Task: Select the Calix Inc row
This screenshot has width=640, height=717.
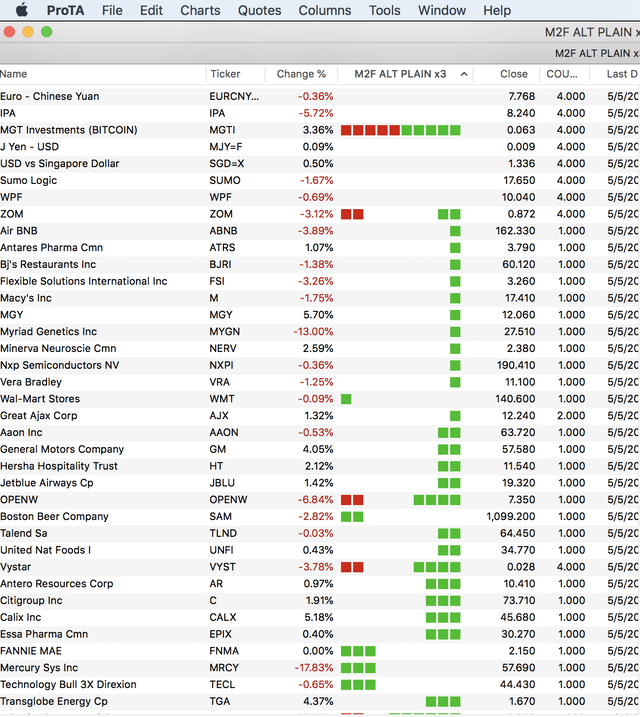Action: (x=320, y=617)
